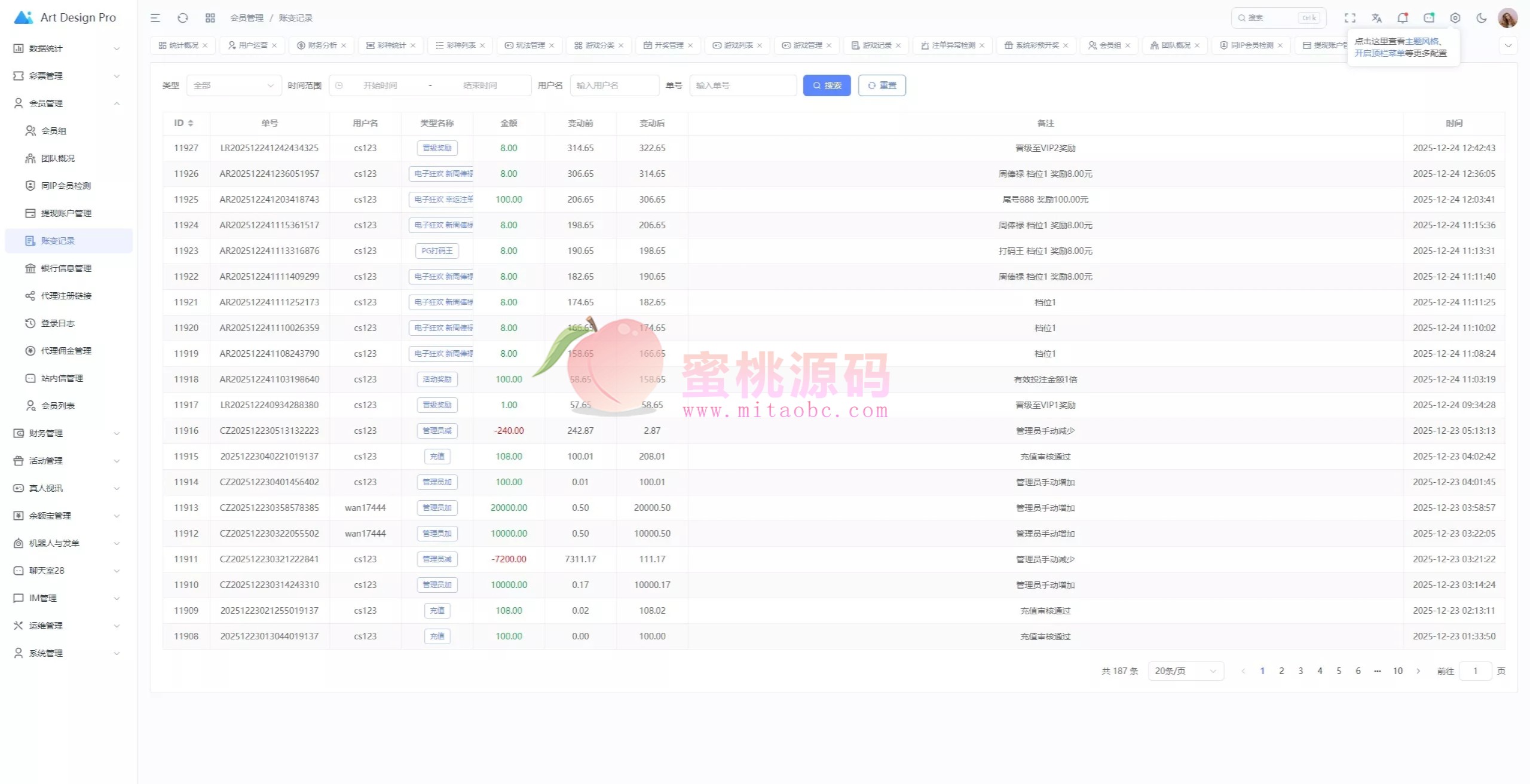Collapse sidebar with the hamburger menu icon

click(x=155, y=18)
